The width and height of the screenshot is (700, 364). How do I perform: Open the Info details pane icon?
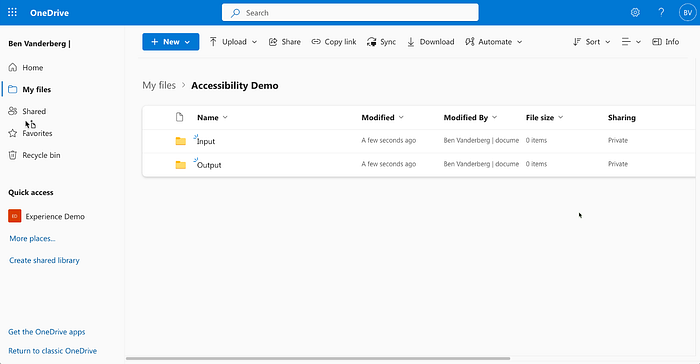[657, 42]
